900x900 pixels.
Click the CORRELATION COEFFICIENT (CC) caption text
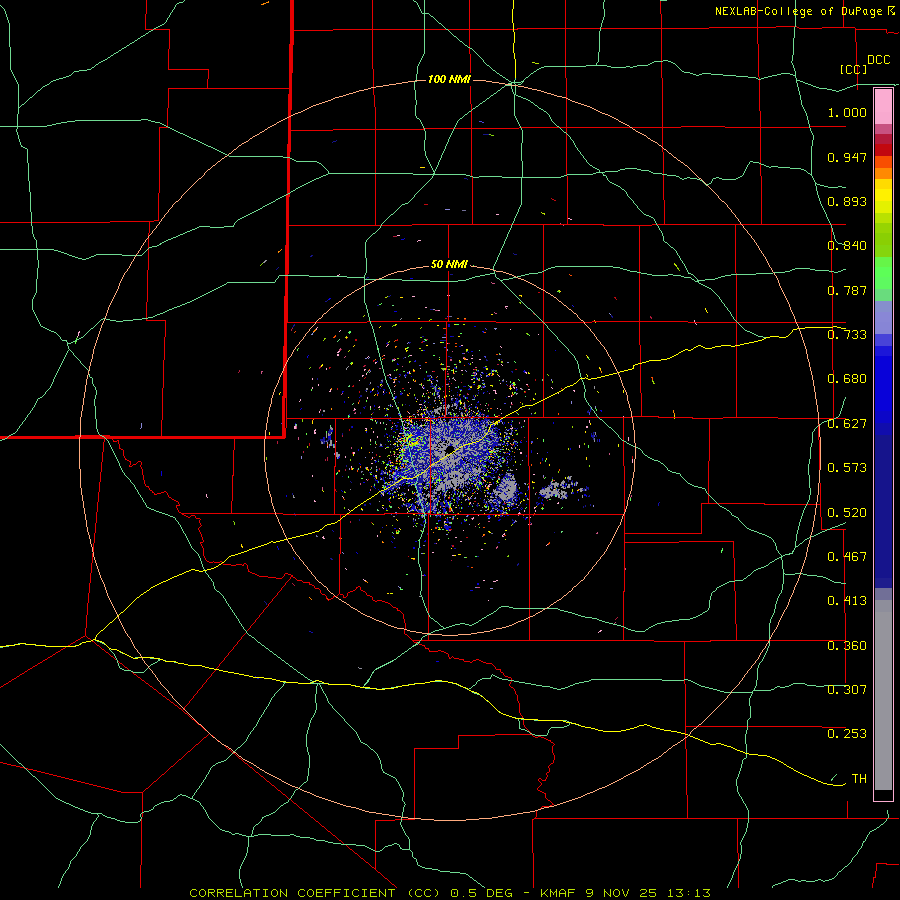tap(315, 893)
